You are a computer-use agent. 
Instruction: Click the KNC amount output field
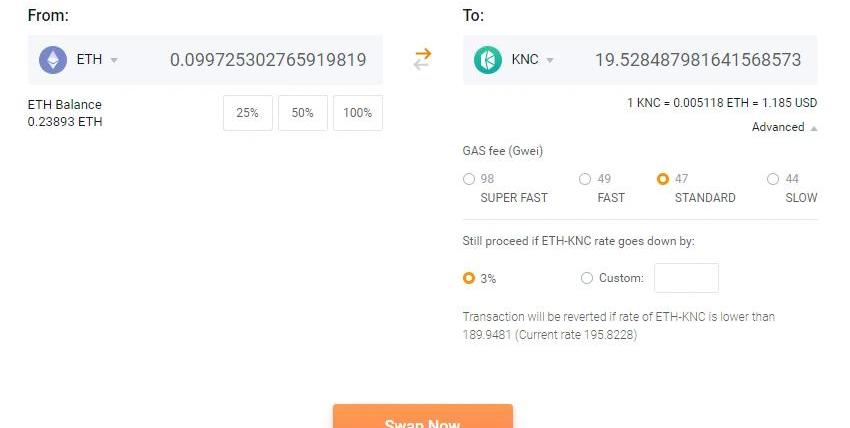click(x=697, y=60)
